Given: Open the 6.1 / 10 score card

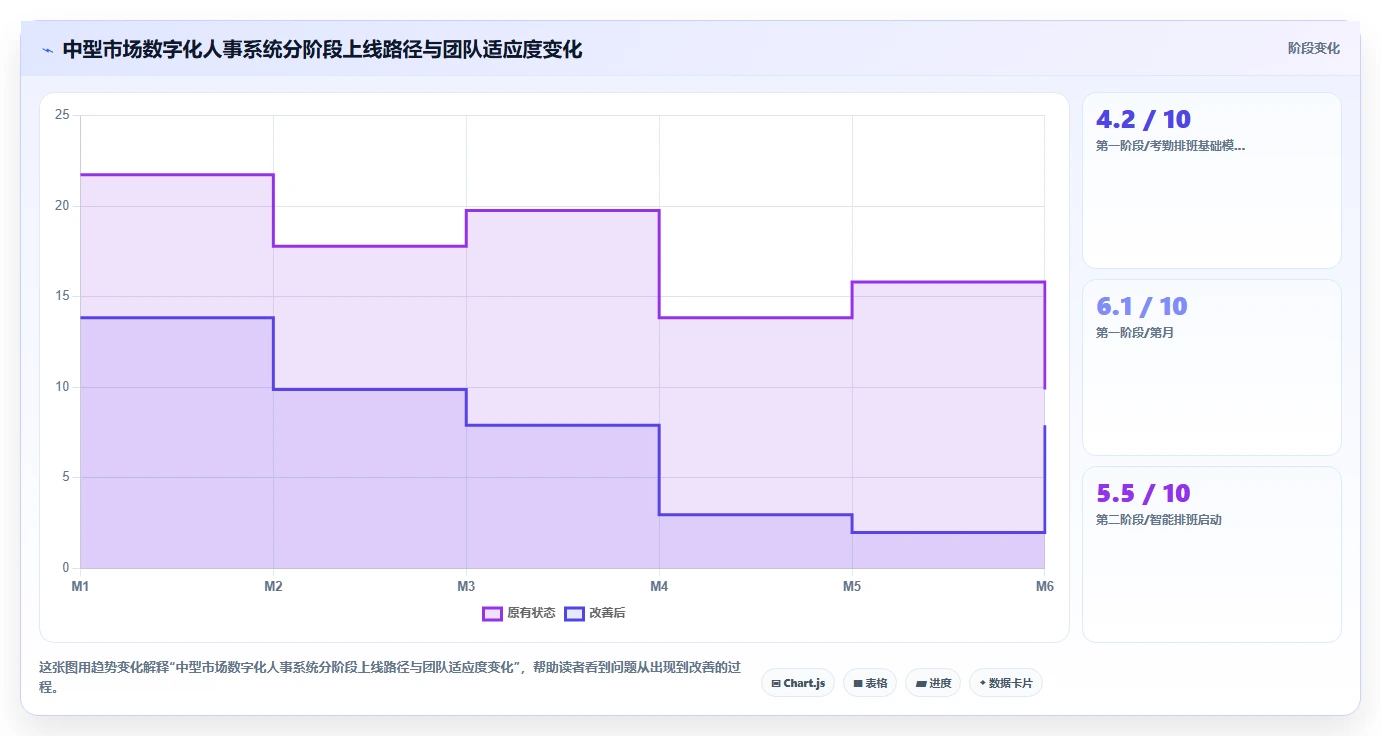Looking at the screenshot, I should coord(1212,368).
